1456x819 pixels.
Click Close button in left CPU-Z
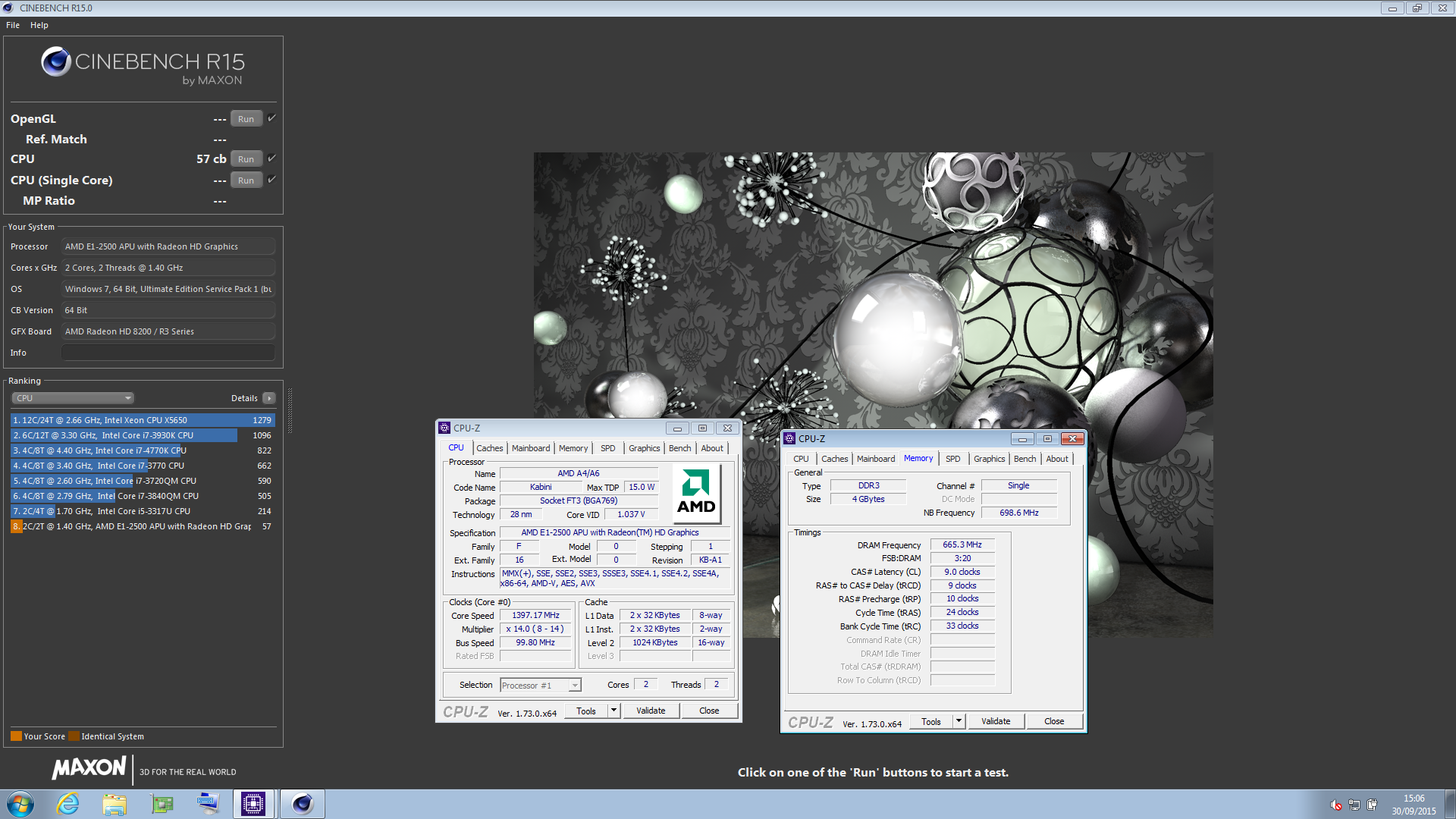tap(709, 711)
